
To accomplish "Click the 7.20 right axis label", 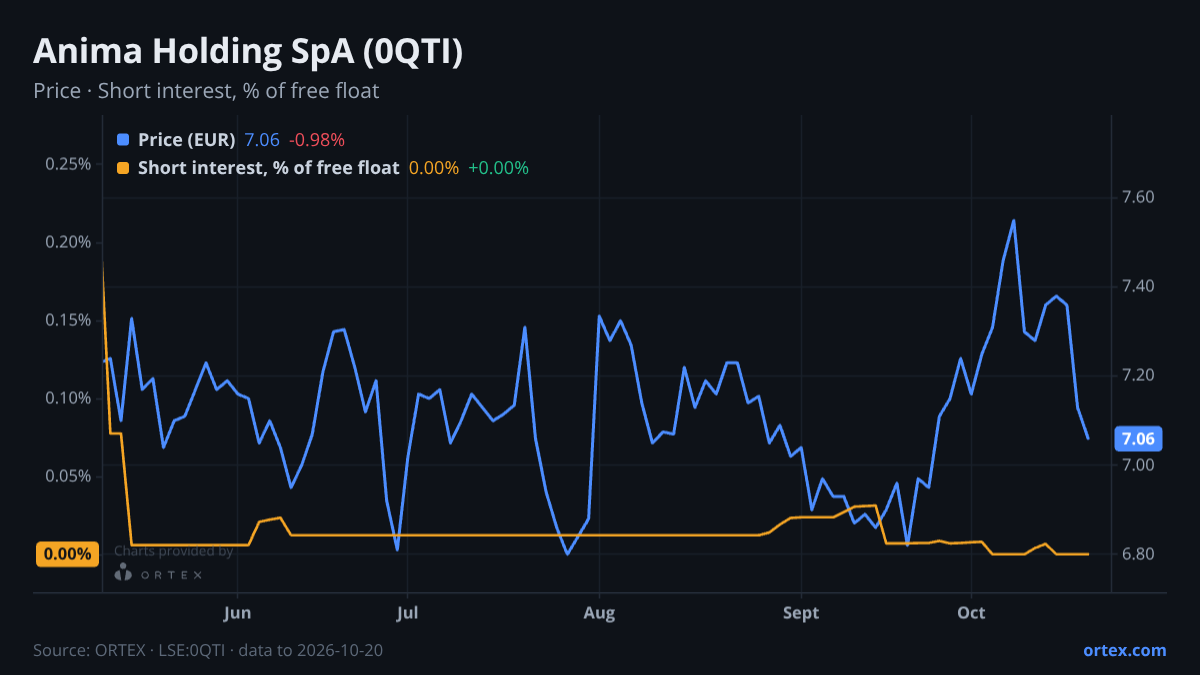I will click(1139, 376).
